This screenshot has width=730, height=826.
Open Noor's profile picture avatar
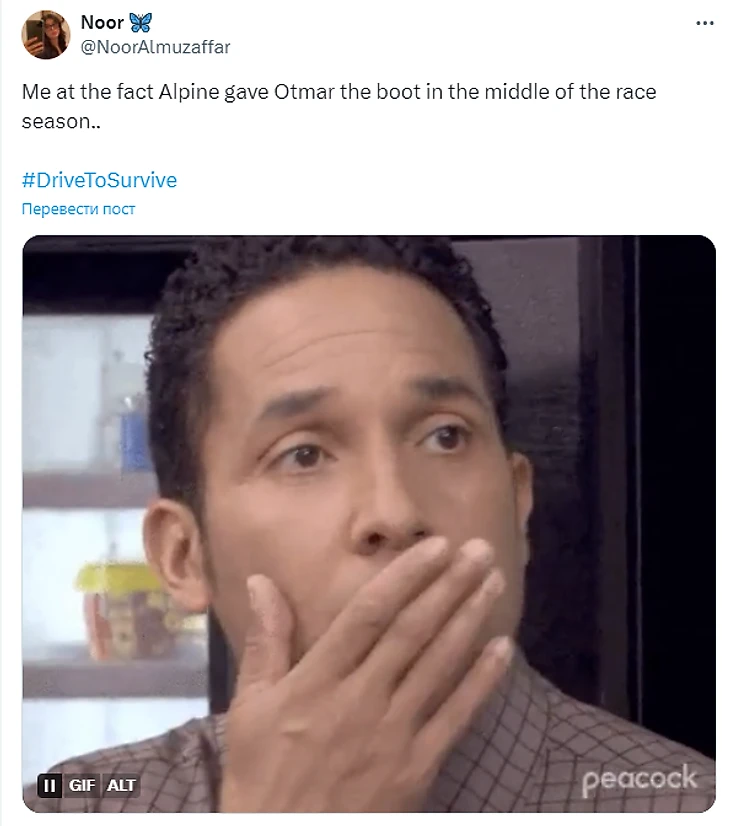pyautogui.click(x=46, y=35)
